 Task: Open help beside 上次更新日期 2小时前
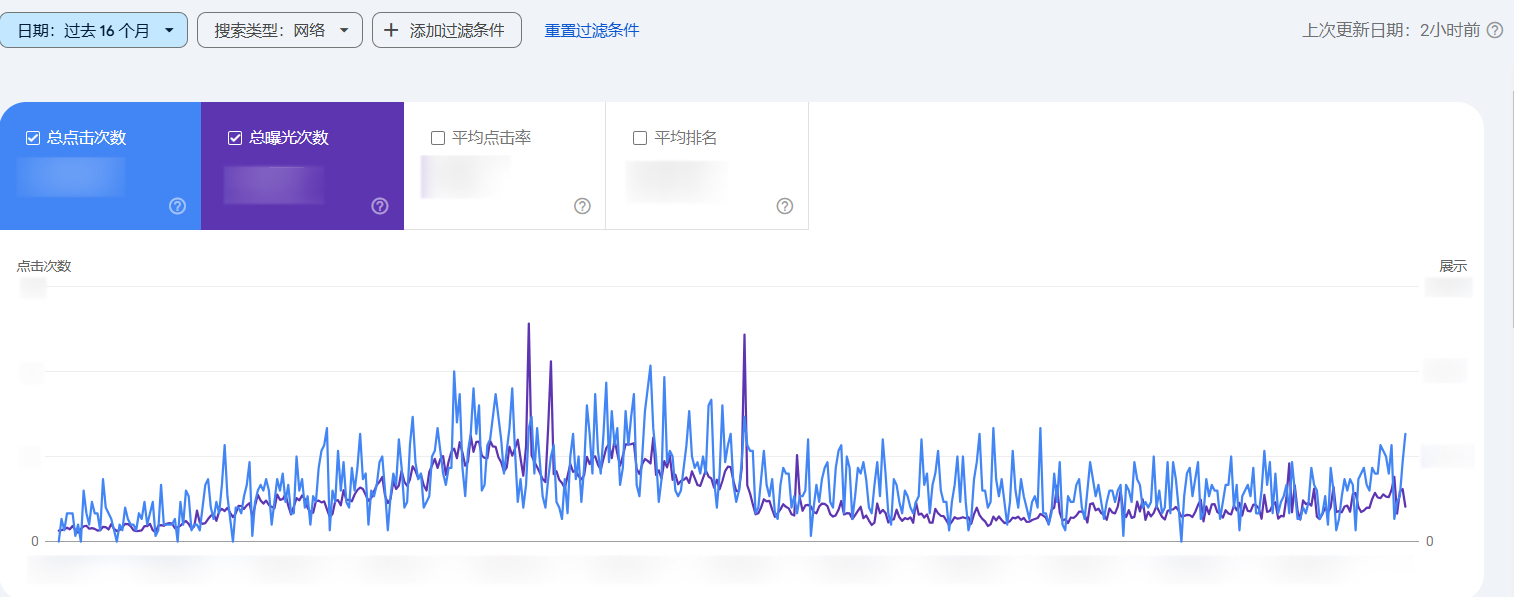pyautogui.click(x=1494, y=30)
